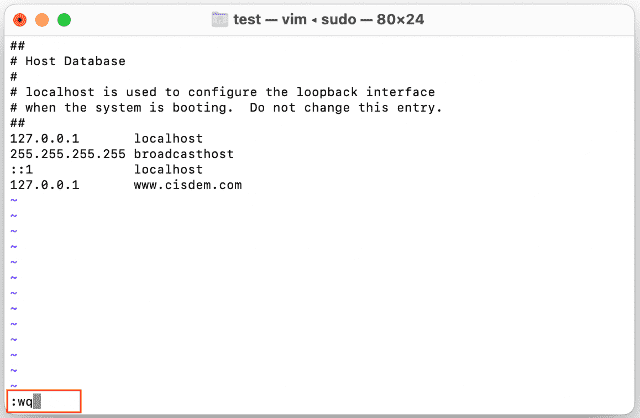Click the block cursor after ":wq"
Viewport: 640px width, 418px height.
click(x=37, y=402)
